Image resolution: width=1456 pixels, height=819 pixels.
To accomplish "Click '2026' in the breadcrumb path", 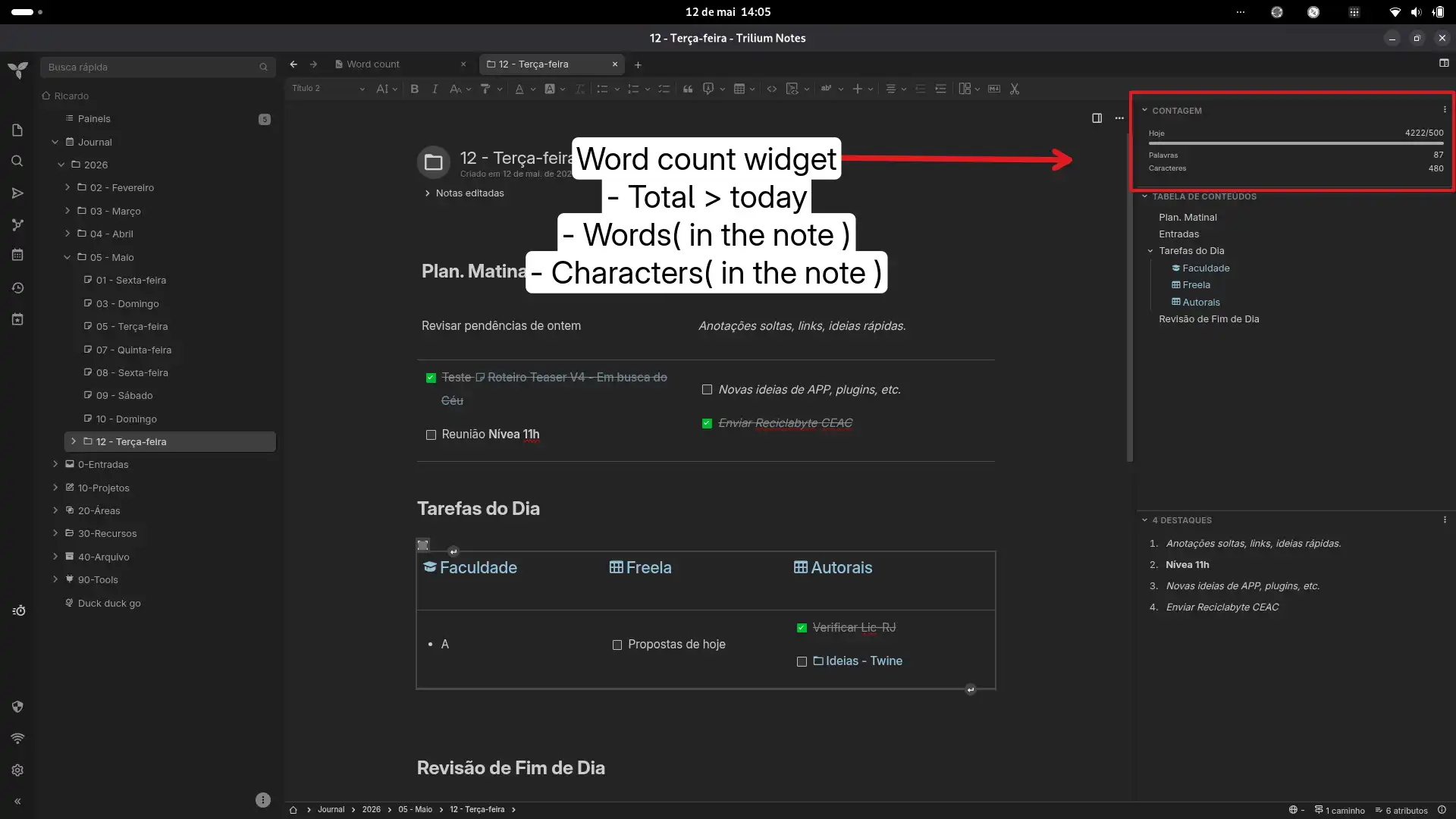I will (x=371, y=810).
